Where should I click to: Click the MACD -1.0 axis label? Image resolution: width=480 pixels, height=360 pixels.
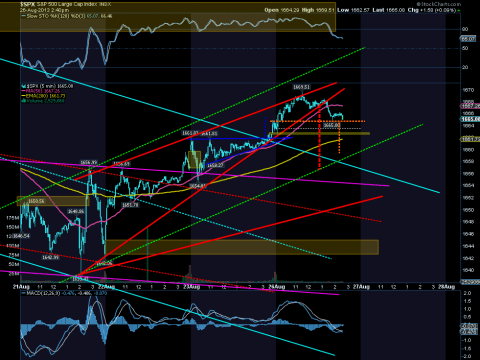466,340
